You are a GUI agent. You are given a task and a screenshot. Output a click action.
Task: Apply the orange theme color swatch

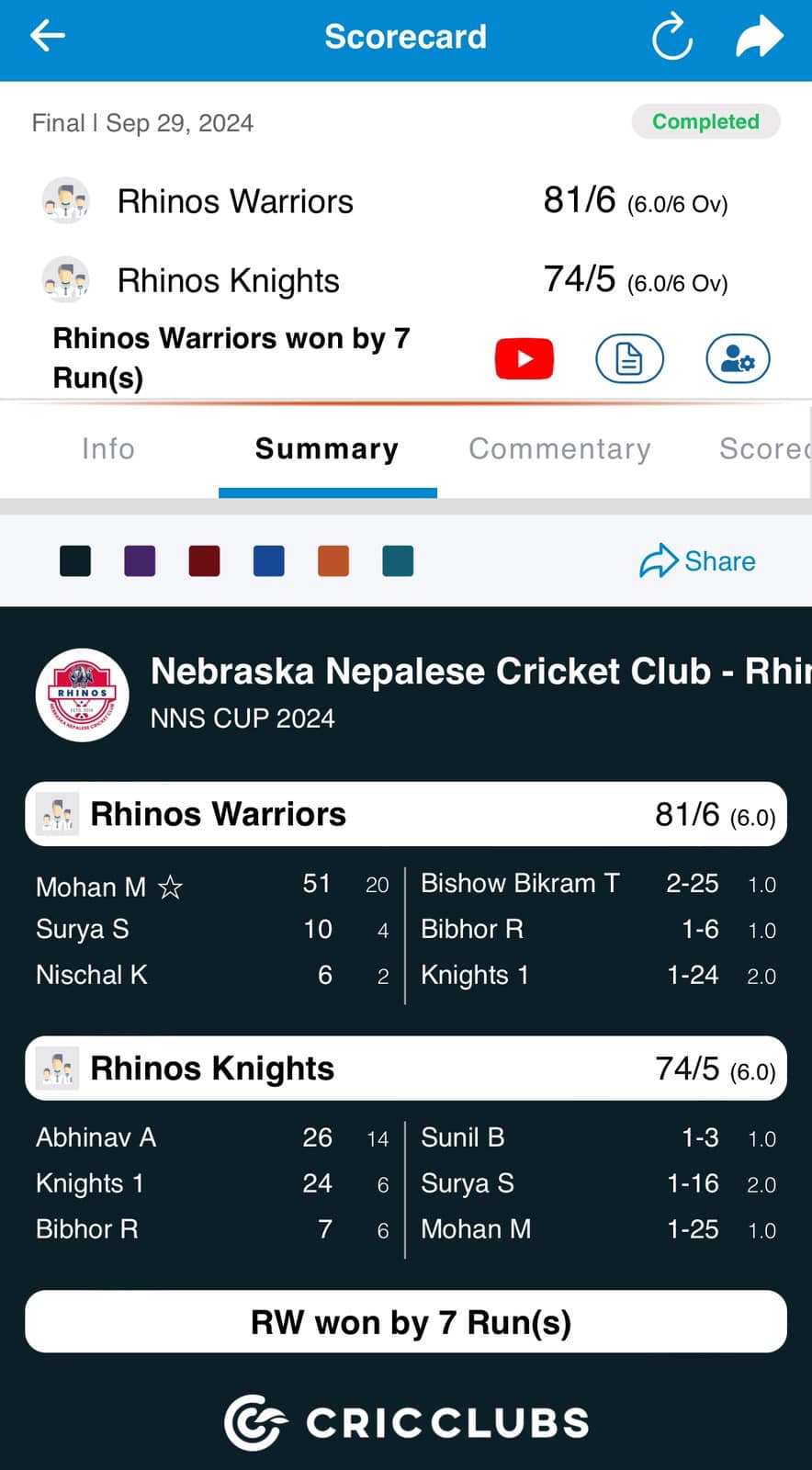pos(333,560)
